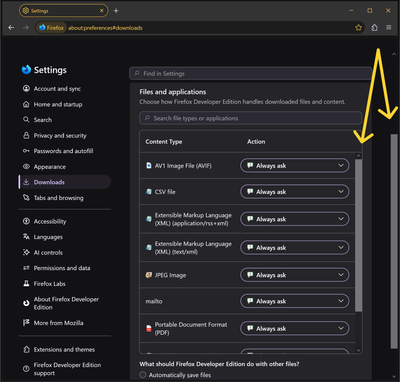The height and width of the screenshot is (382, 400).
Task: Open More from Mozilla page
Action: 65,323
